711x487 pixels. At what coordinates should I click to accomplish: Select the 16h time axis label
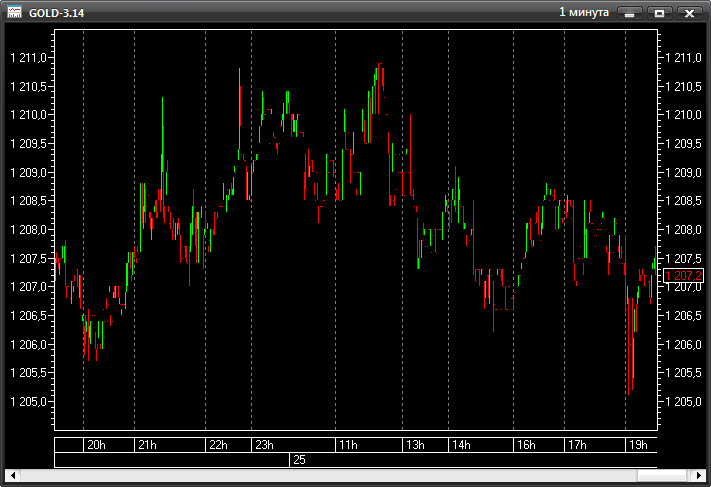[526, 445]
